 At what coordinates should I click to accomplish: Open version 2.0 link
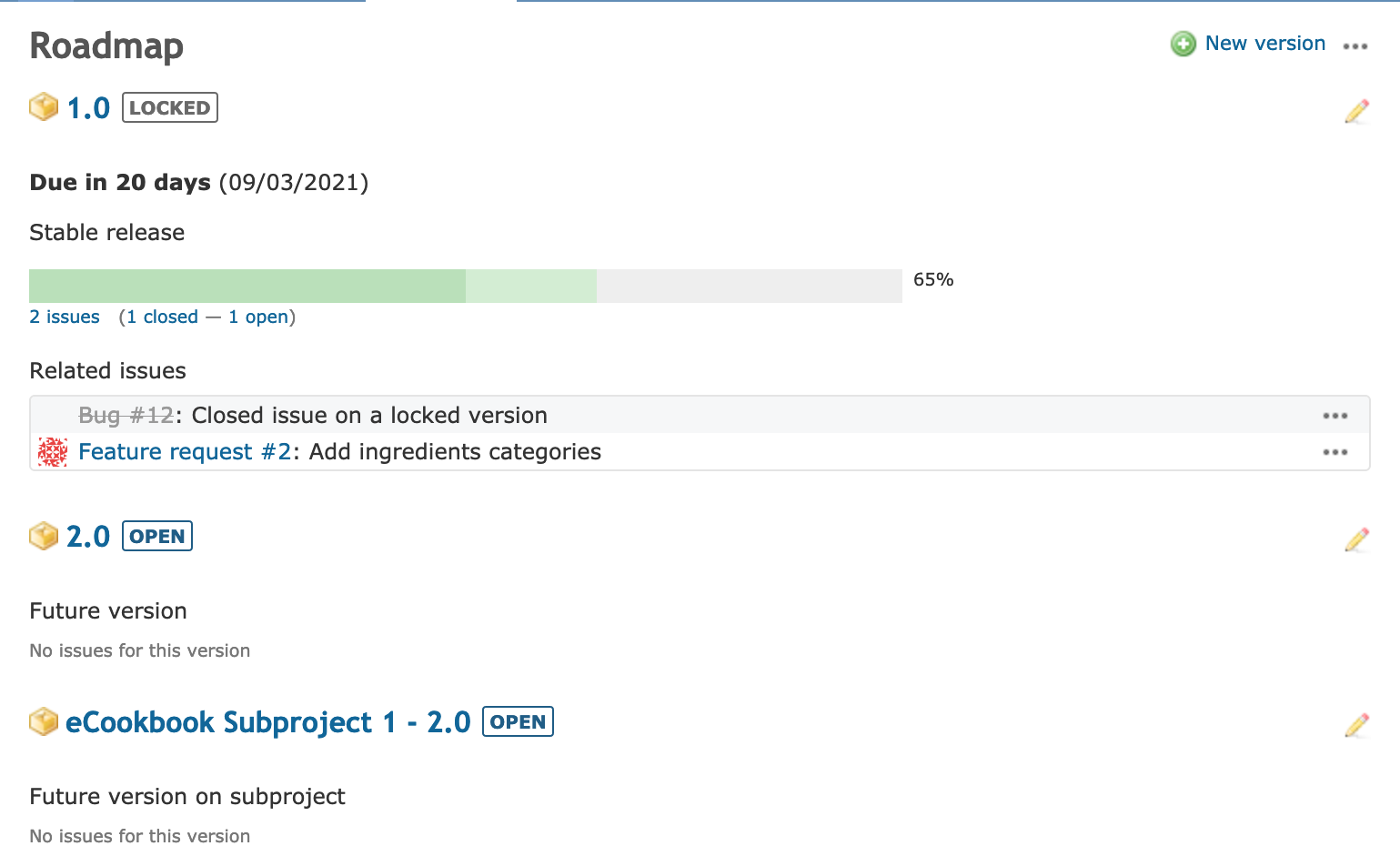point(88,537)
